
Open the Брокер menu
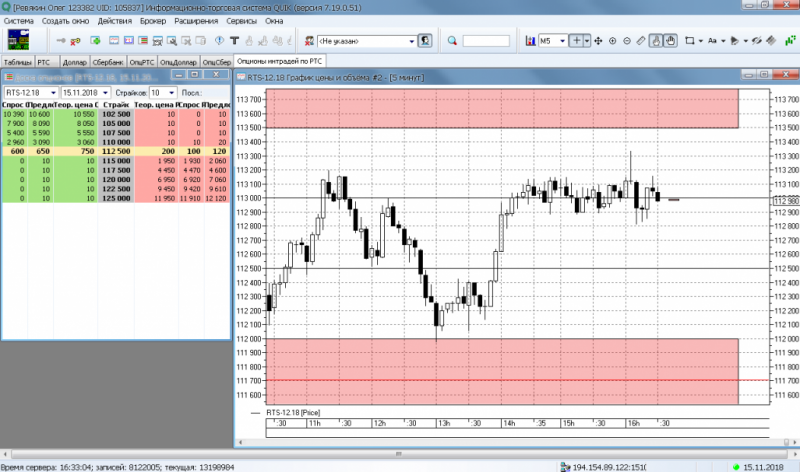pos(153,21)
